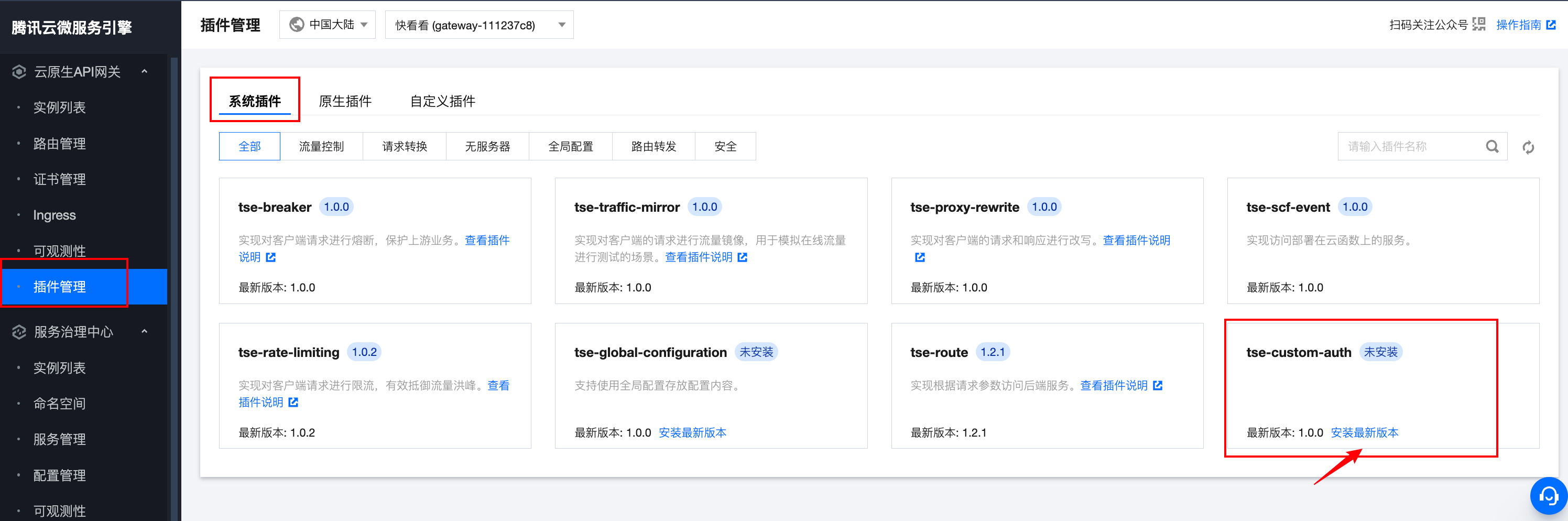Open 查看插件说明 link for tse-route
The image size is (1568, 521).
pos(1114,386)
